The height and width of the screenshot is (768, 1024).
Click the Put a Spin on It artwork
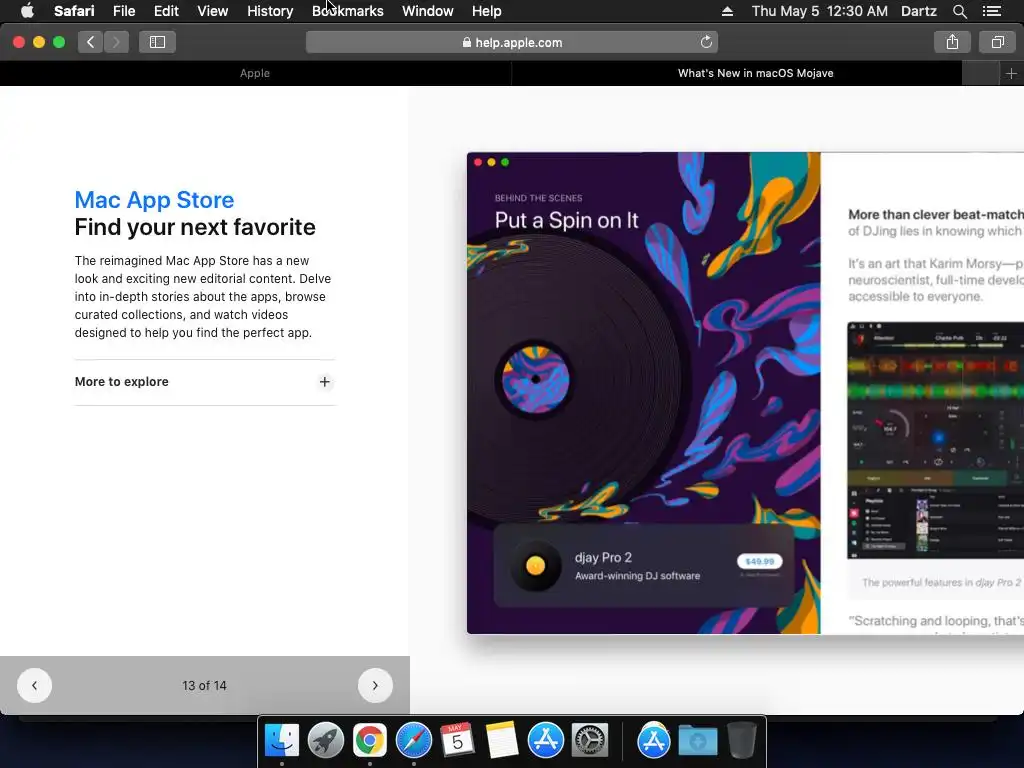643,392
